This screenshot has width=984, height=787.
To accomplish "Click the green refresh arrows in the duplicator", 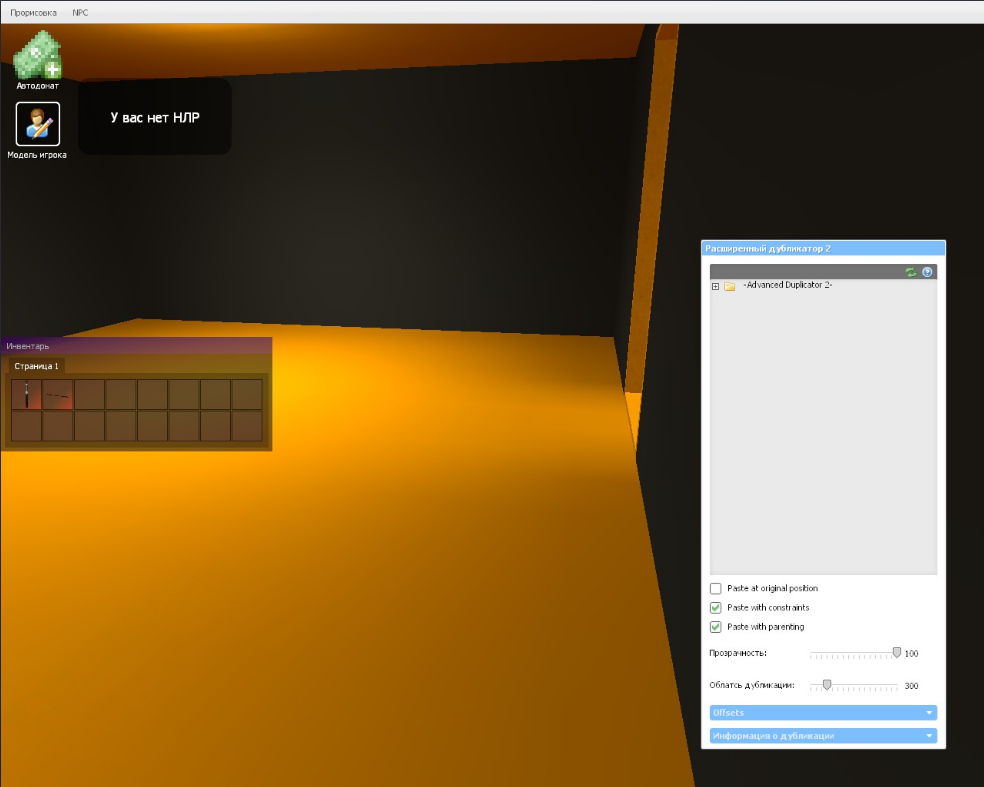I will click(911, 272).
